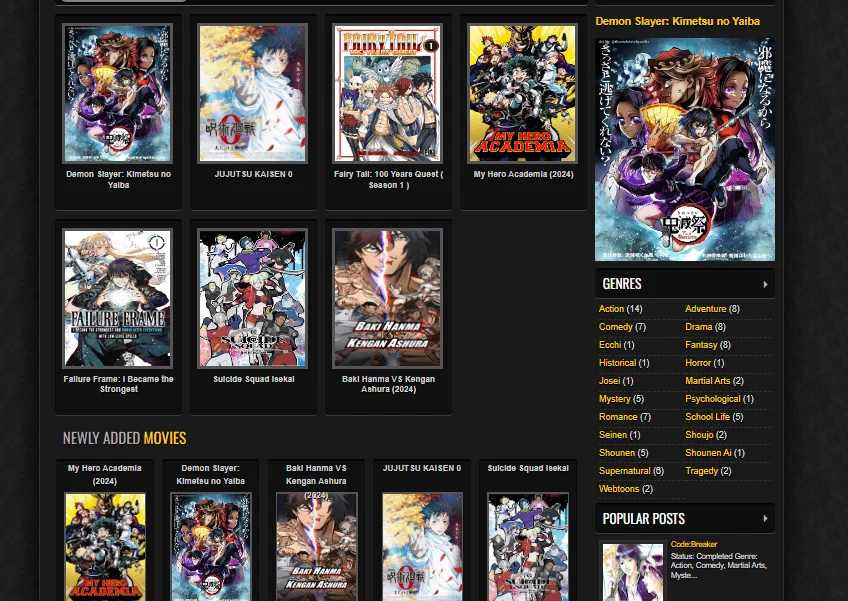Select the Comedy genre link
Screen dimensions: 848x601
(615, 327)
